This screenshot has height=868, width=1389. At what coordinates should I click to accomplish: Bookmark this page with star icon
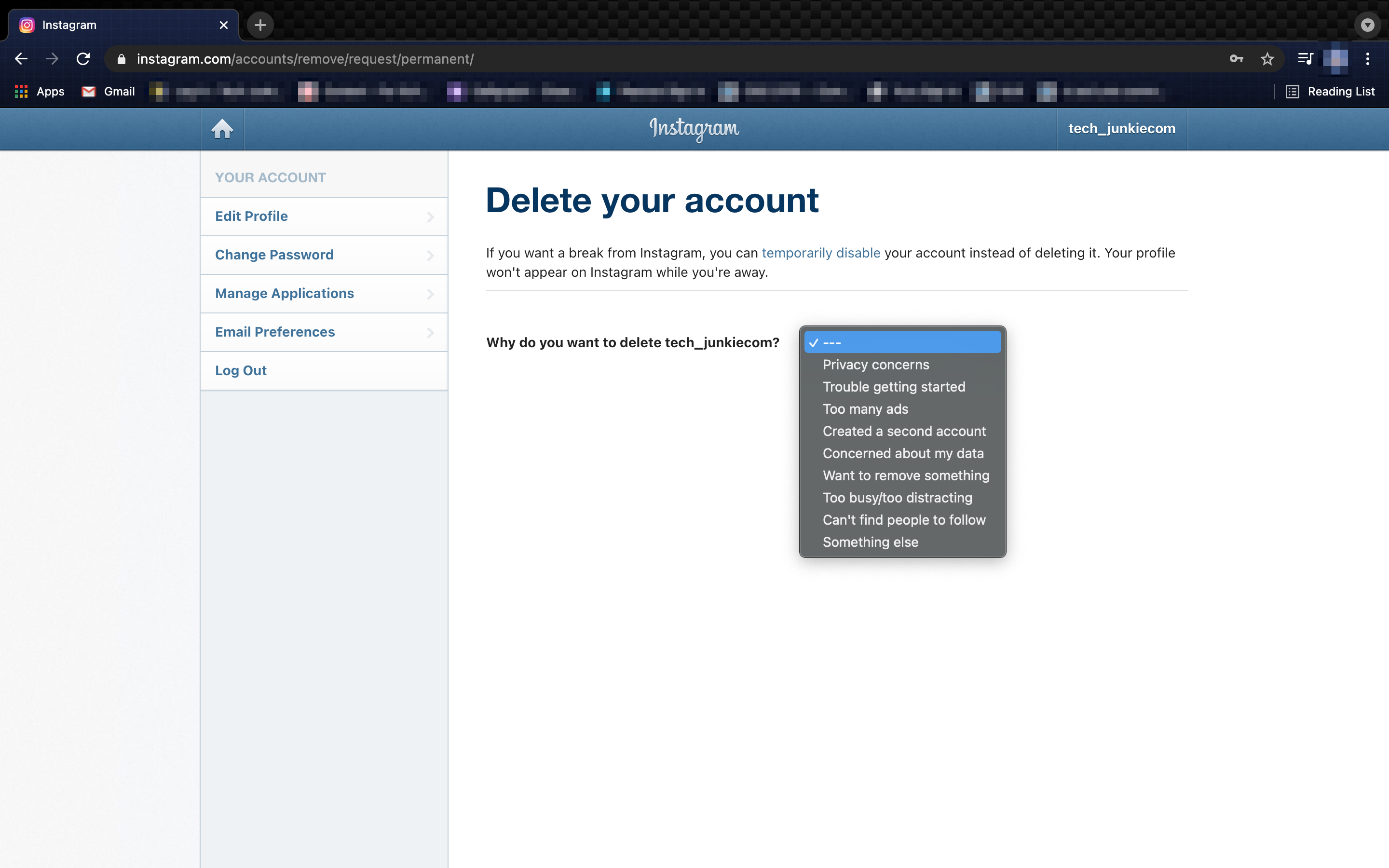(x=1267, y=58)
